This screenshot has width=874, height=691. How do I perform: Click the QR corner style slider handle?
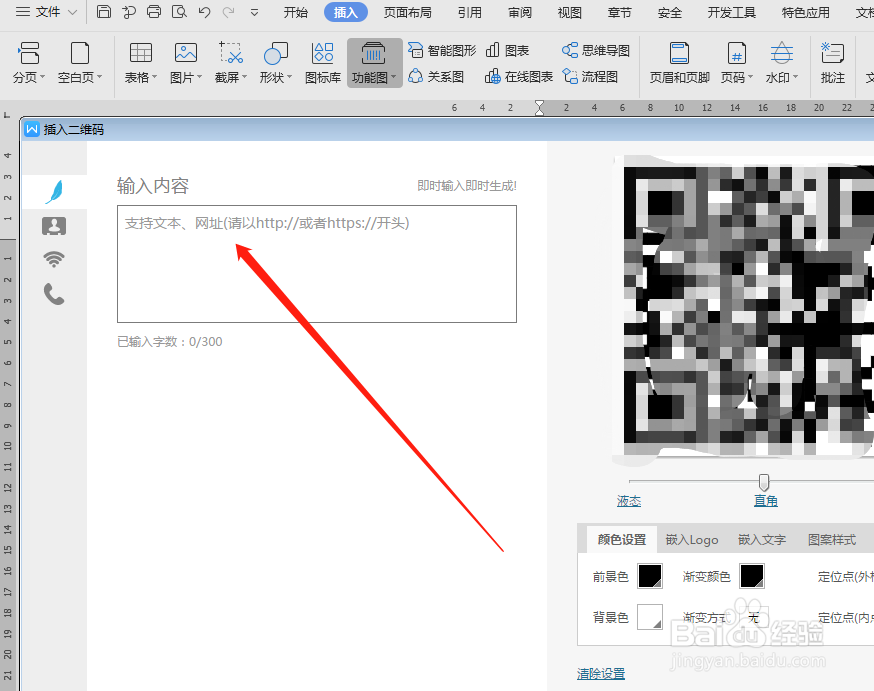coord(764,482)
